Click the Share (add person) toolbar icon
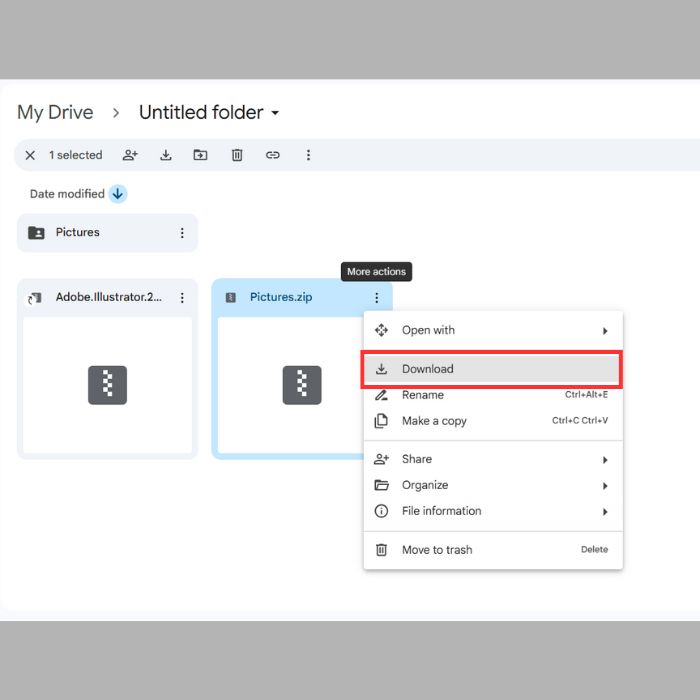 [x=130, y=155]
